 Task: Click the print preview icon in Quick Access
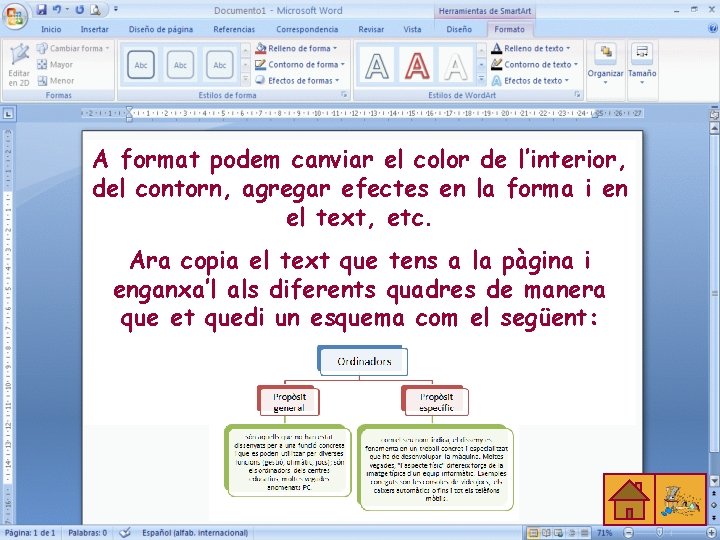coord(95,10)
